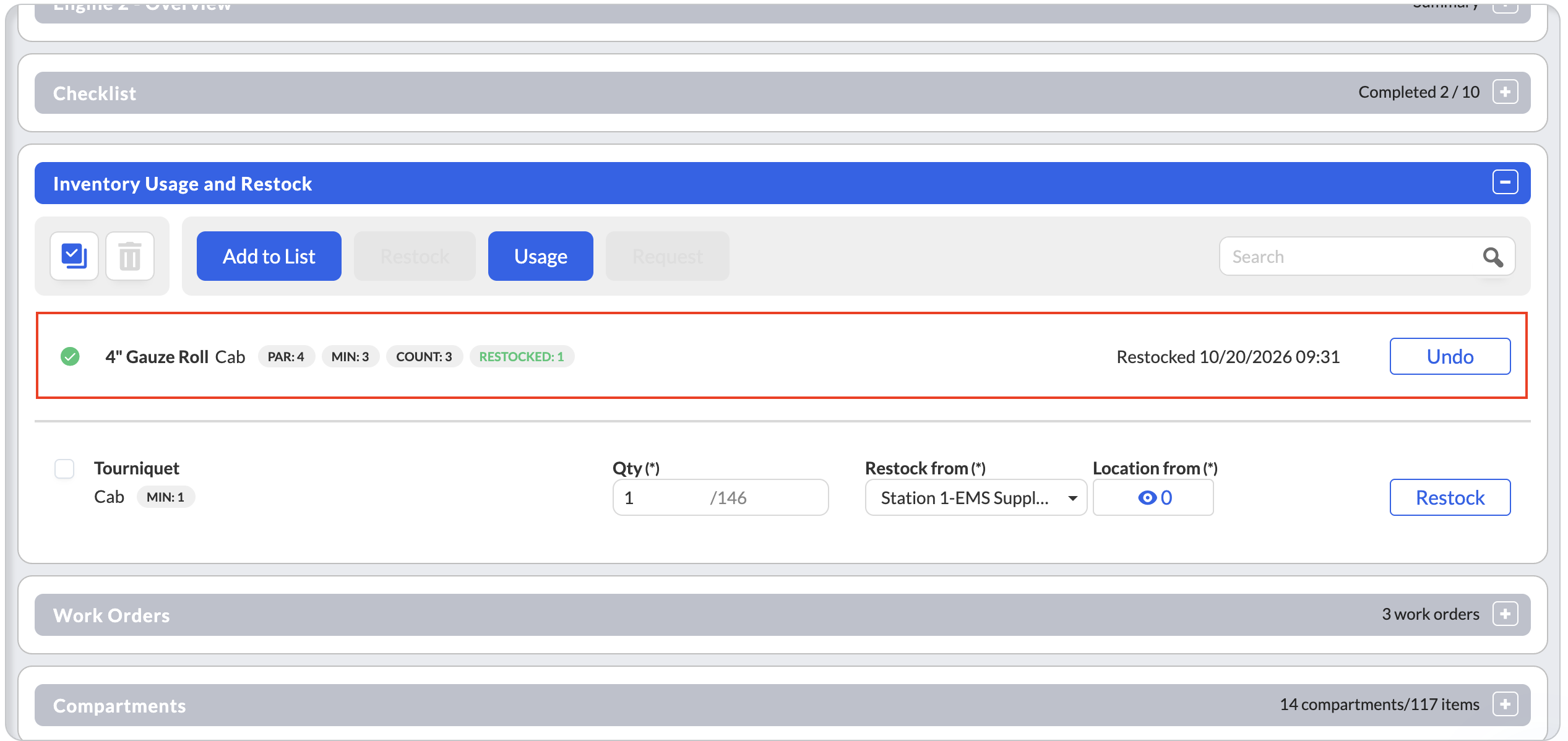Viewport: 1568px width, 741px height.
Task: Click the trash delete icon
Action: [130, 256]
